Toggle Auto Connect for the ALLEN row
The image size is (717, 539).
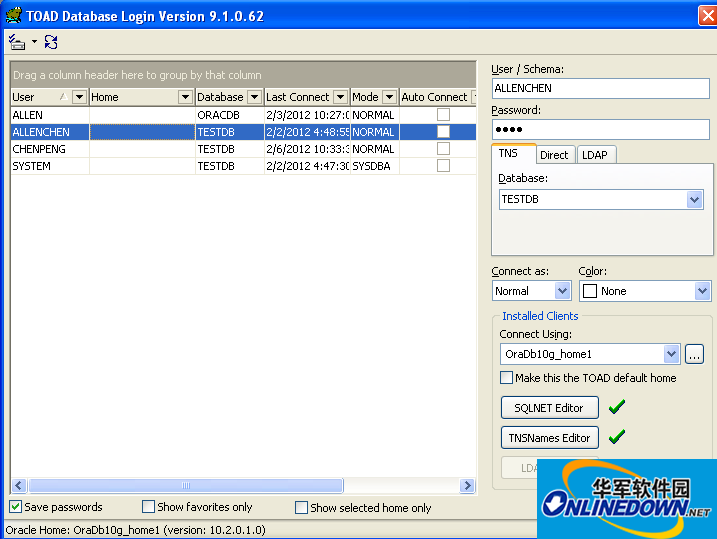pyautogui.click(x=443, y=114)
